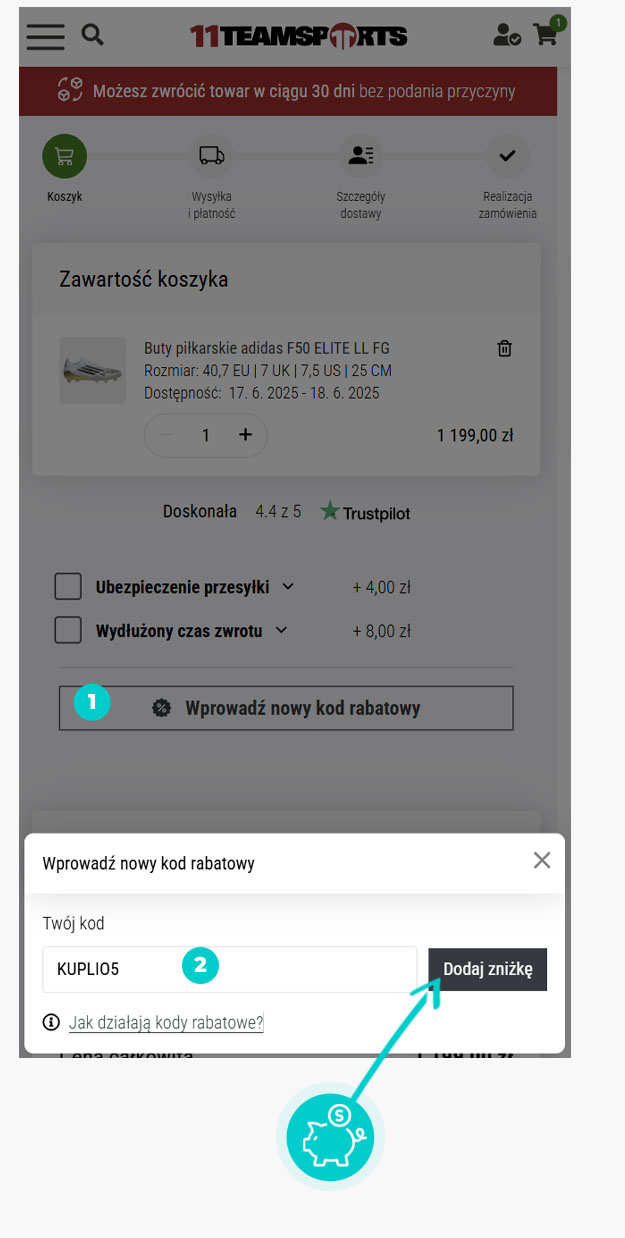Increase quantity with the plus button
This screenshot has height=1238, width=625.
pos(245,435)
